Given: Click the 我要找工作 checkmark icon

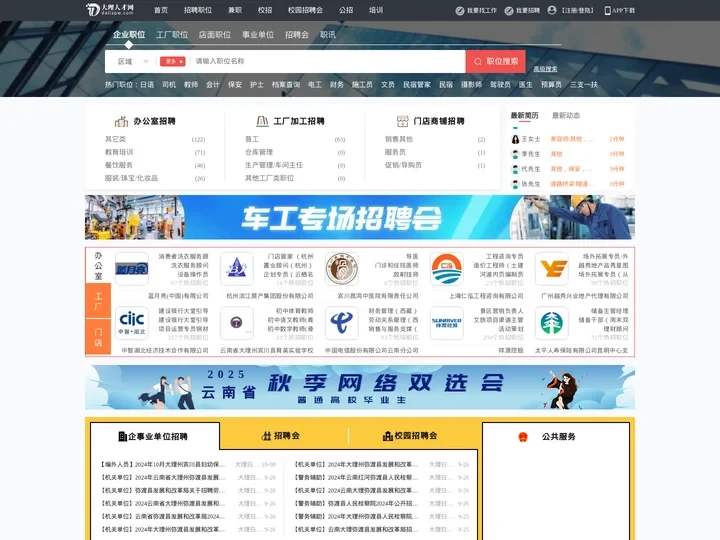Looking at the screenshot, I should coord(460,11).
